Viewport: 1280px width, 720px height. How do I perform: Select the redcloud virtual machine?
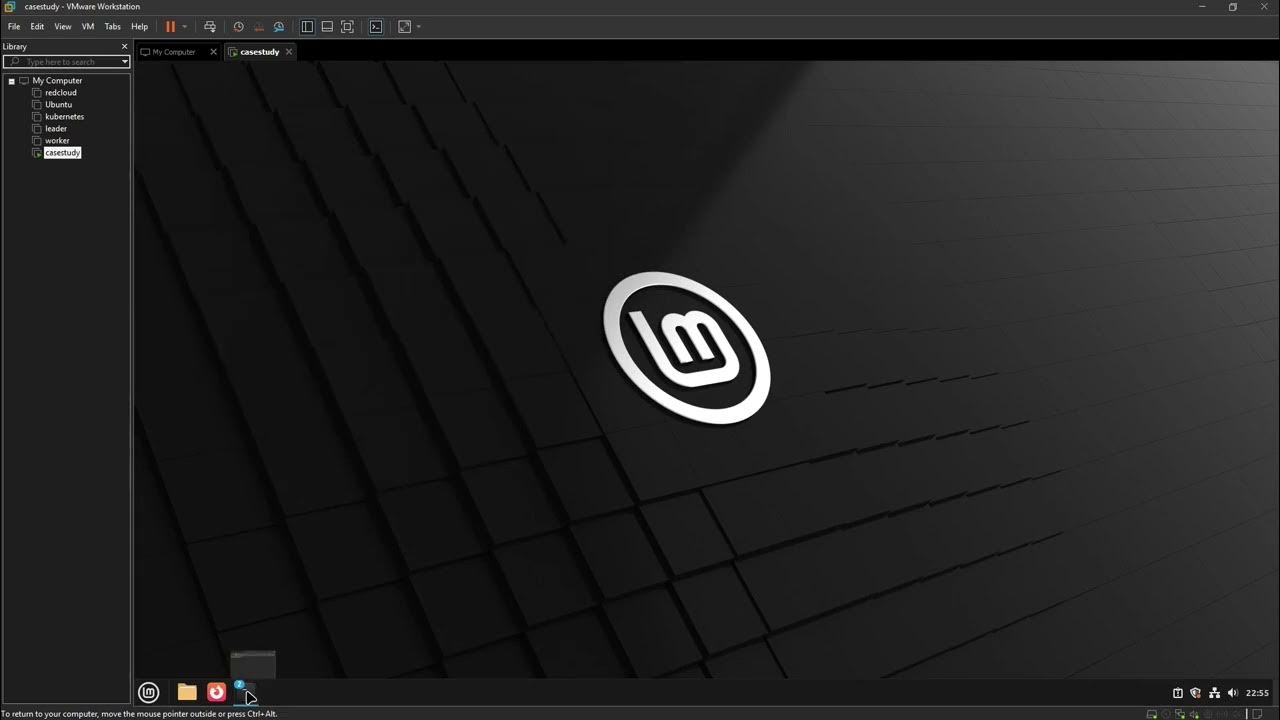tap(60, 93)
